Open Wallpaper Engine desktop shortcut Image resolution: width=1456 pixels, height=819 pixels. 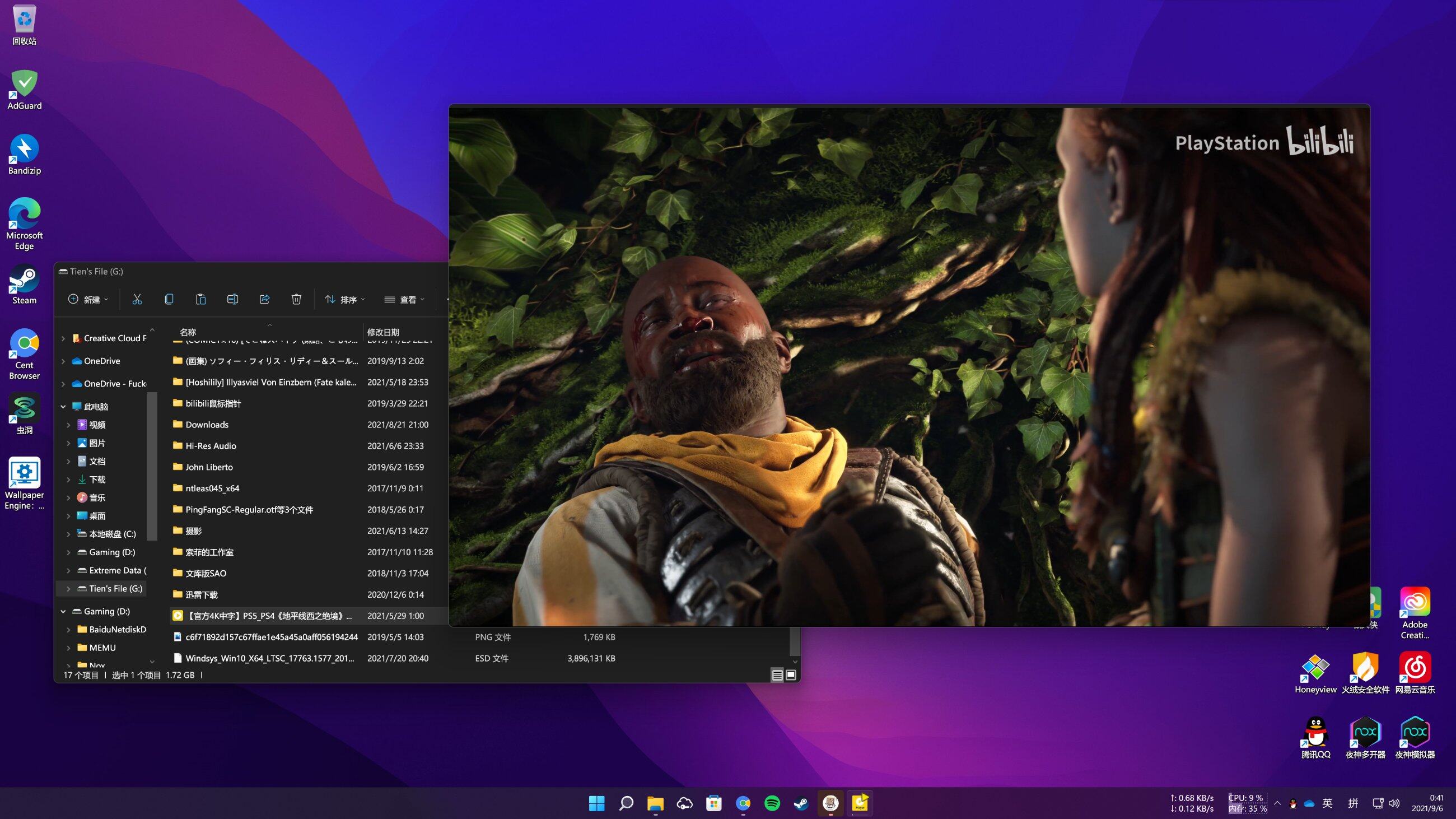click(x=24, y=484)
